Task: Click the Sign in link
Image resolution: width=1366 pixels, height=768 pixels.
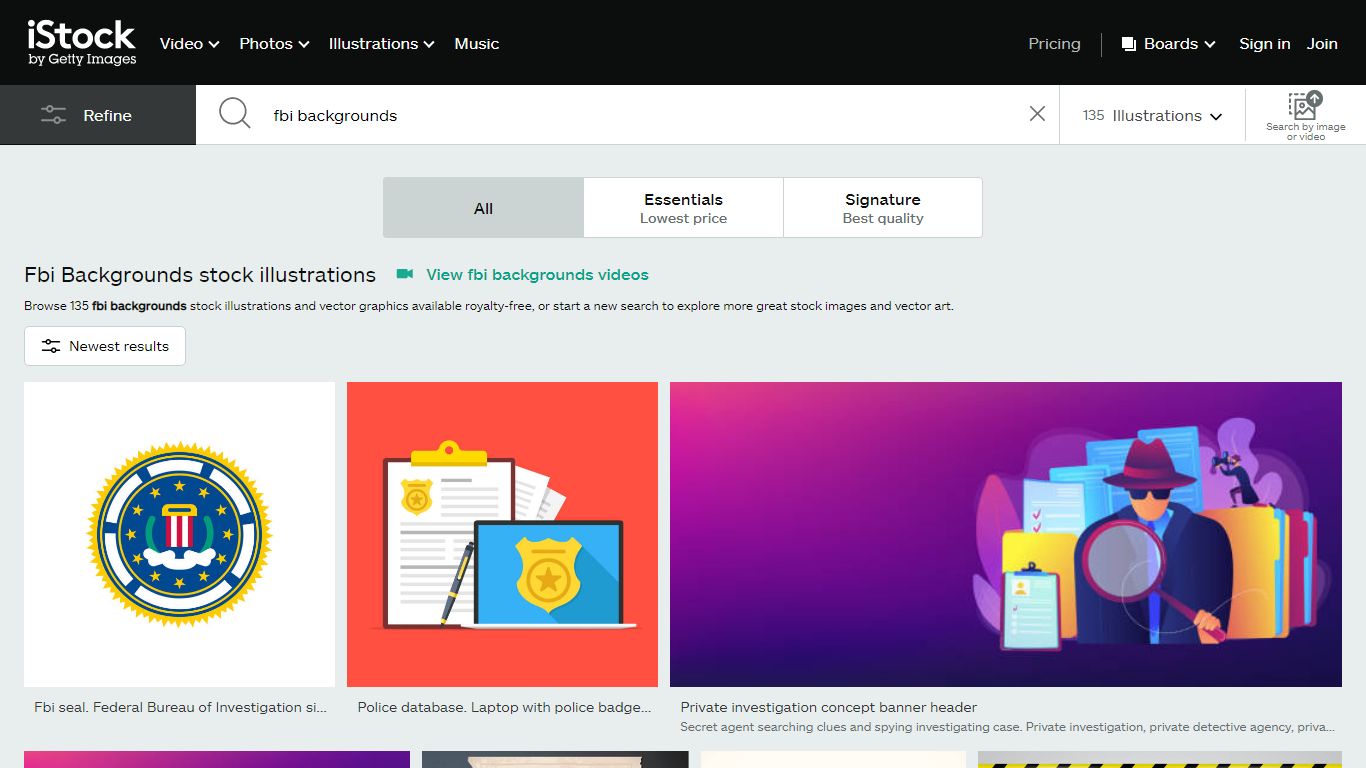Action: pyautogui.click(x=1264, y=44)
